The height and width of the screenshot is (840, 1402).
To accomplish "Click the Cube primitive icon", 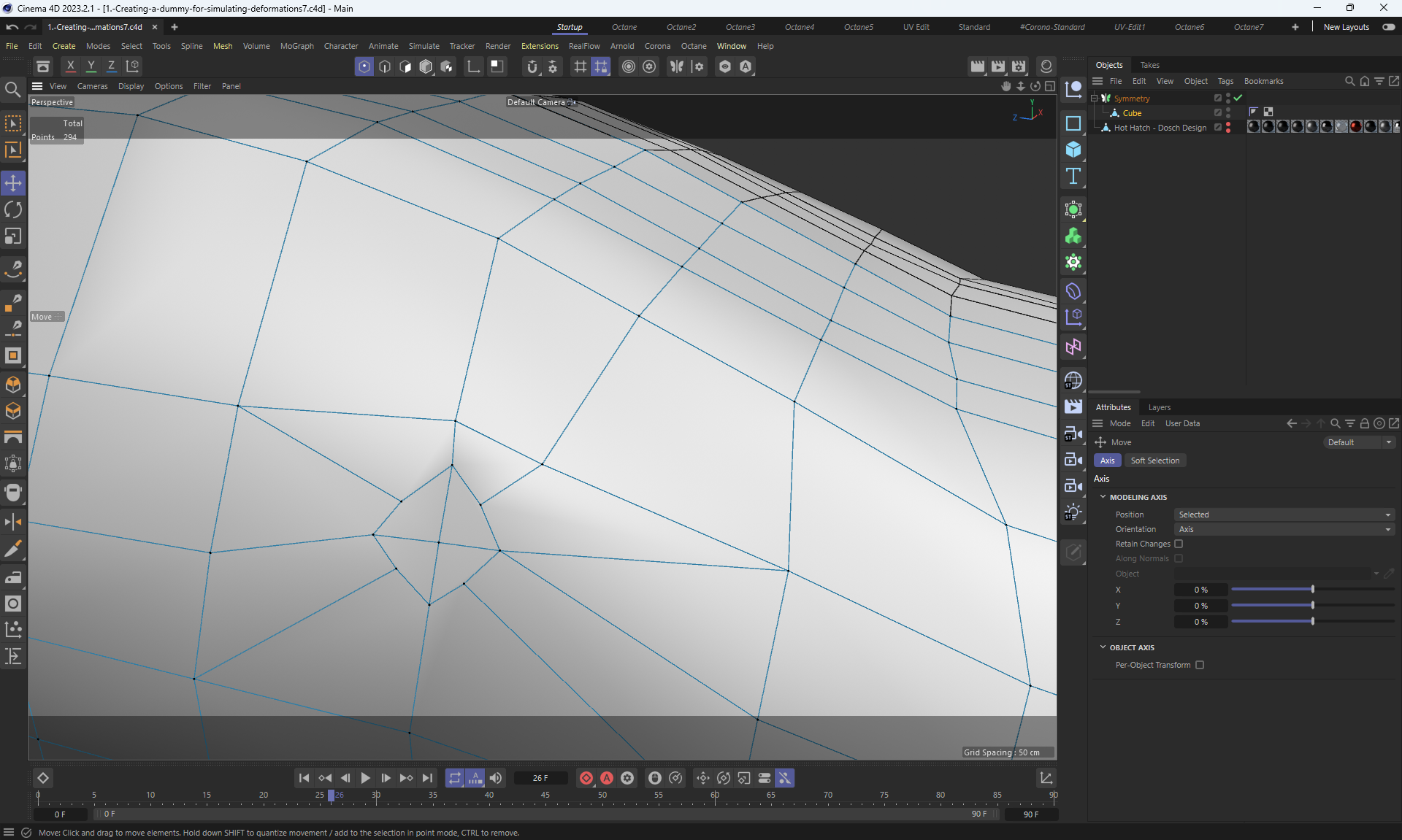I will 1073,150.
